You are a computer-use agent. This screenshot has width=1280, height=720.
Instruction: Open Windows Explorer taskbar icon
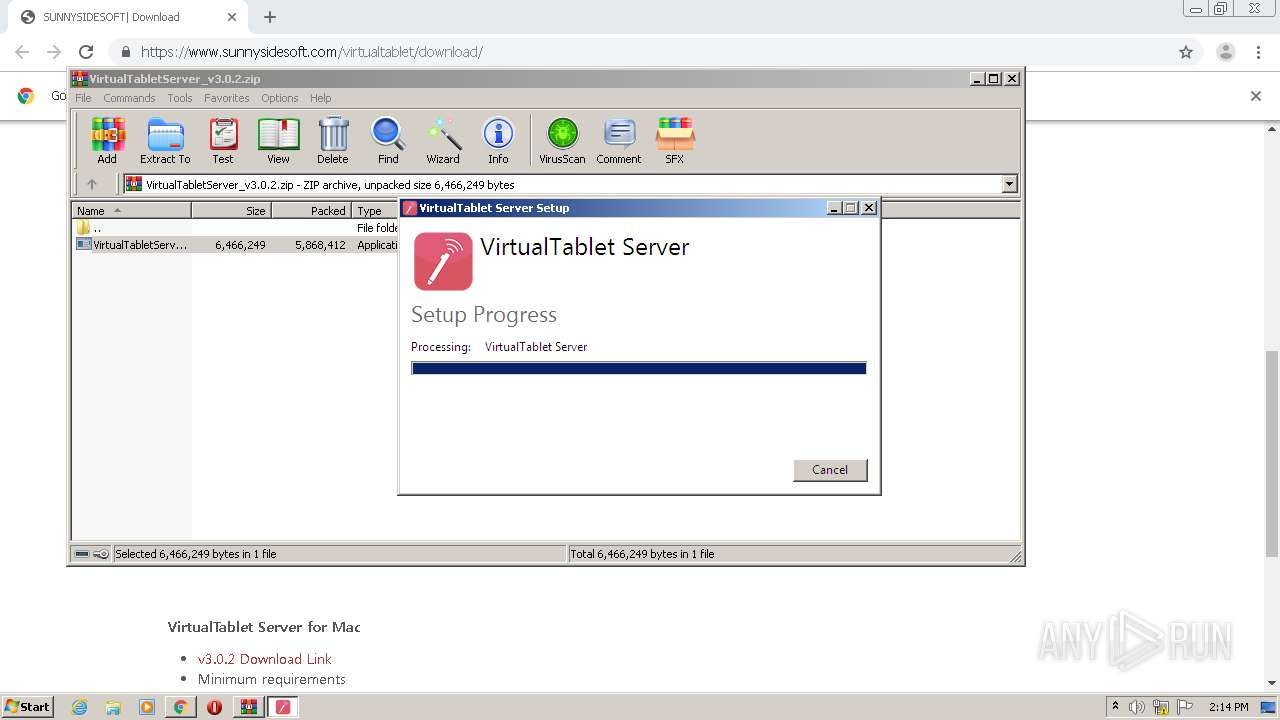[x=113, y=707]
